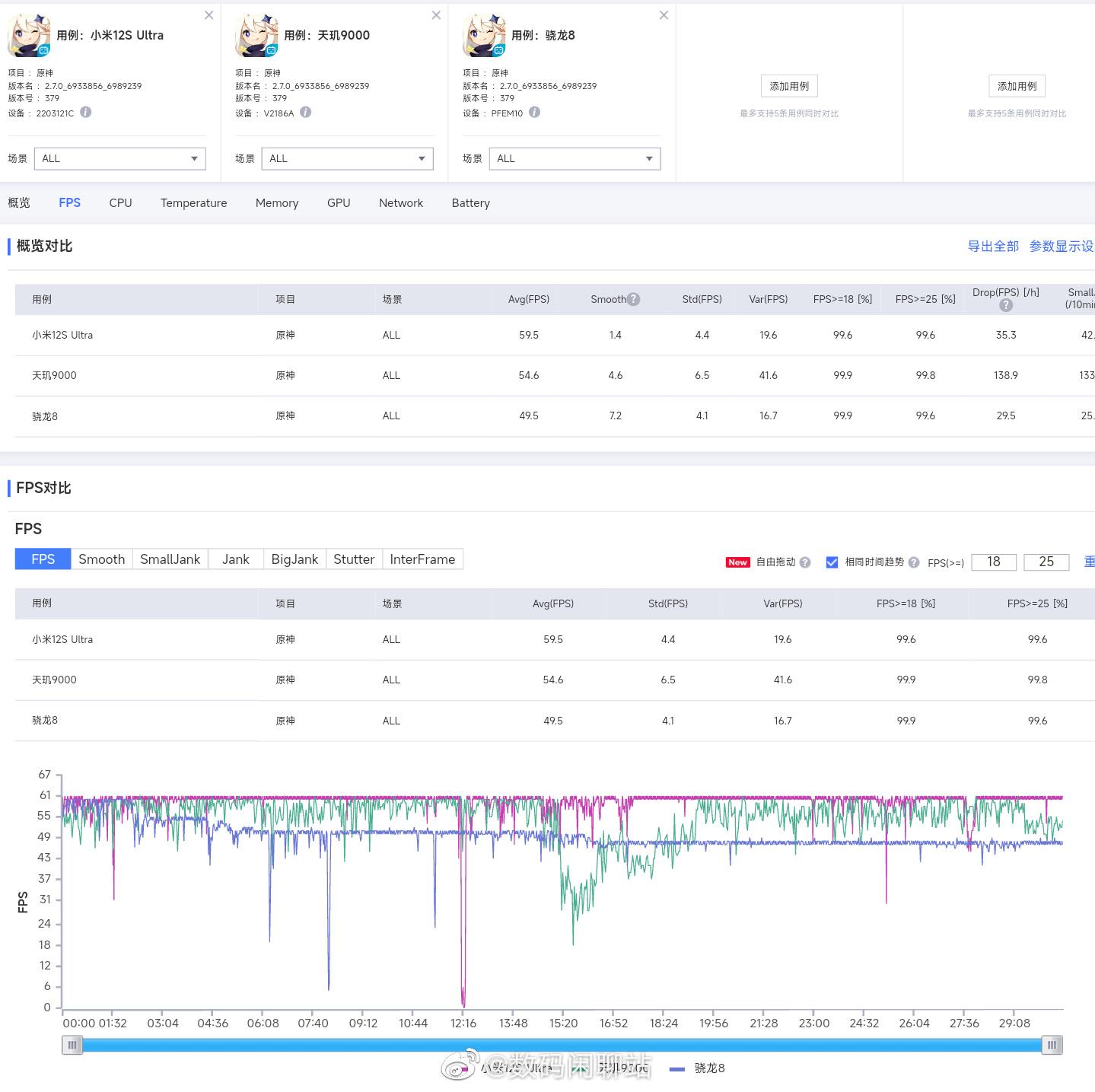Open scene dropdown for 骁龙8
This screenshot has width=1095, height=1092.
575,158
